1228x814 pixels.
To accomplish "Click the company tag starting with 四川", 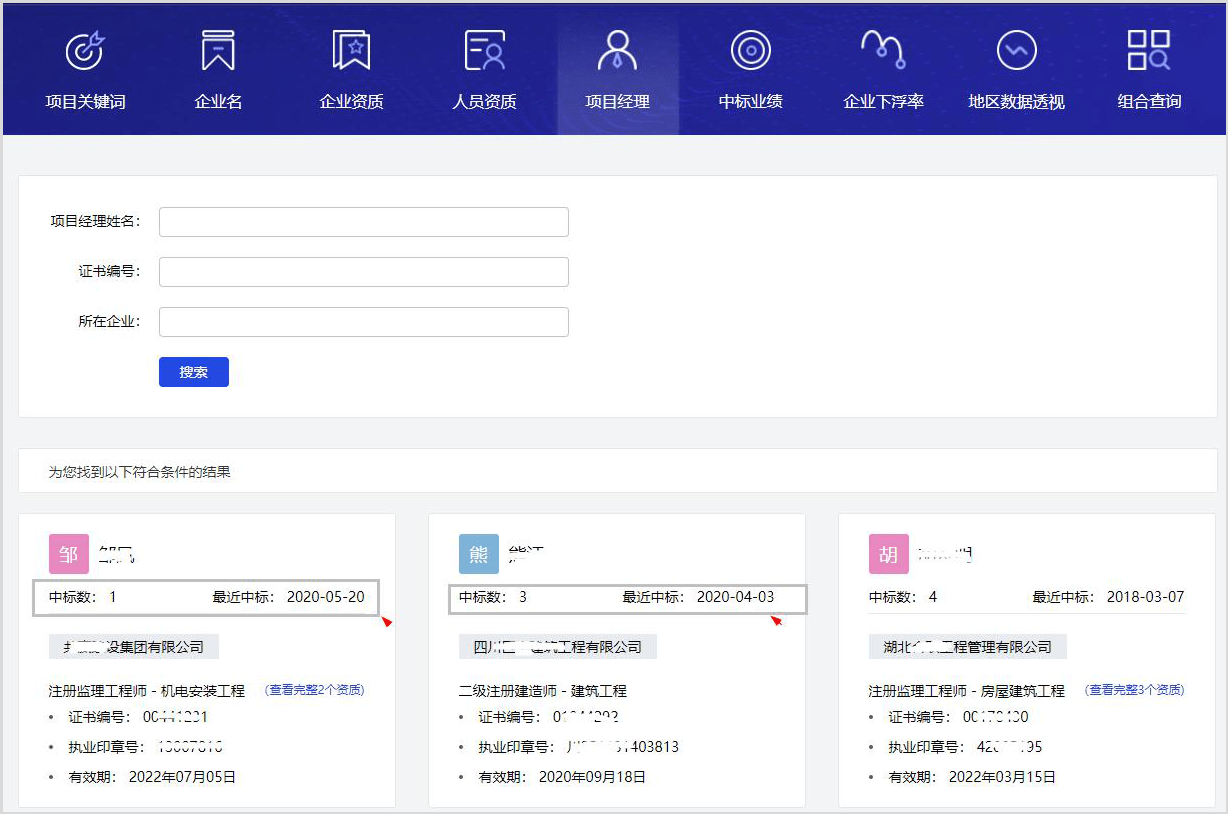I will coord(558,647).
